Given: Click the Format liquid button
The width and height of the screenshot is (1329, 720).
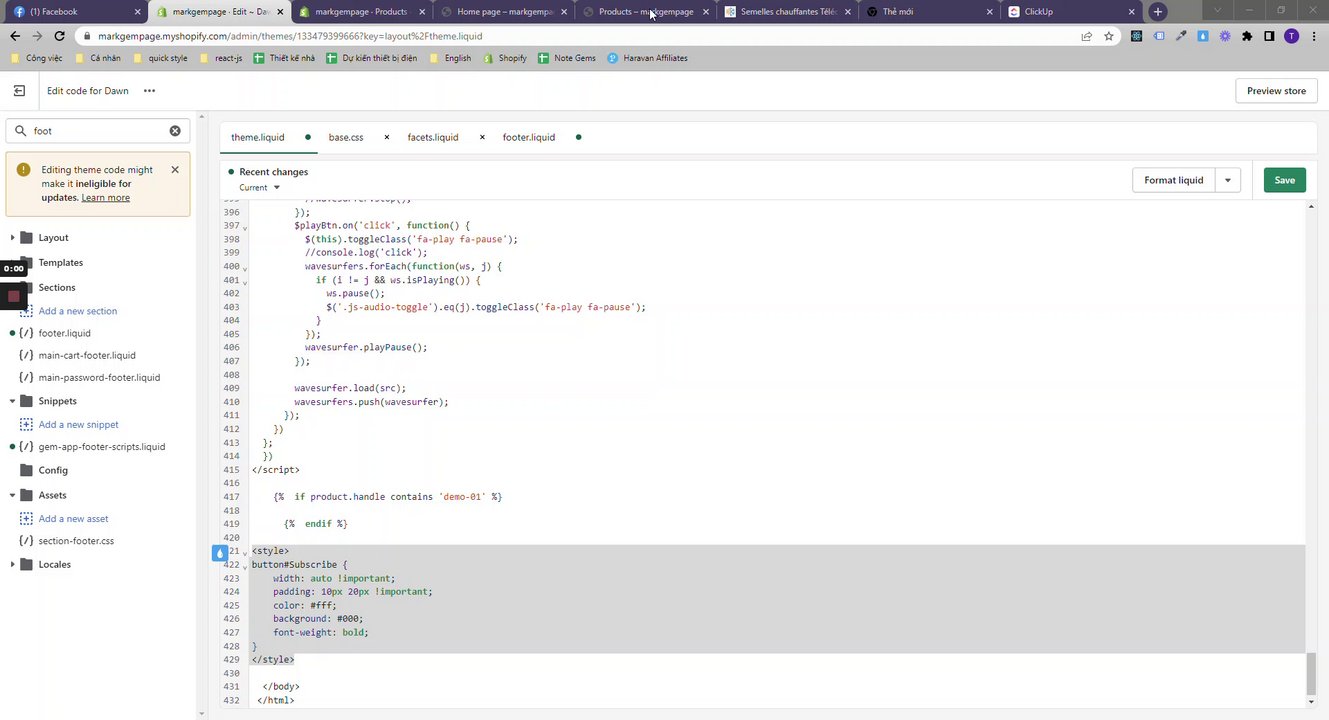Looking at the screenshot, I should coord(1173,180).
